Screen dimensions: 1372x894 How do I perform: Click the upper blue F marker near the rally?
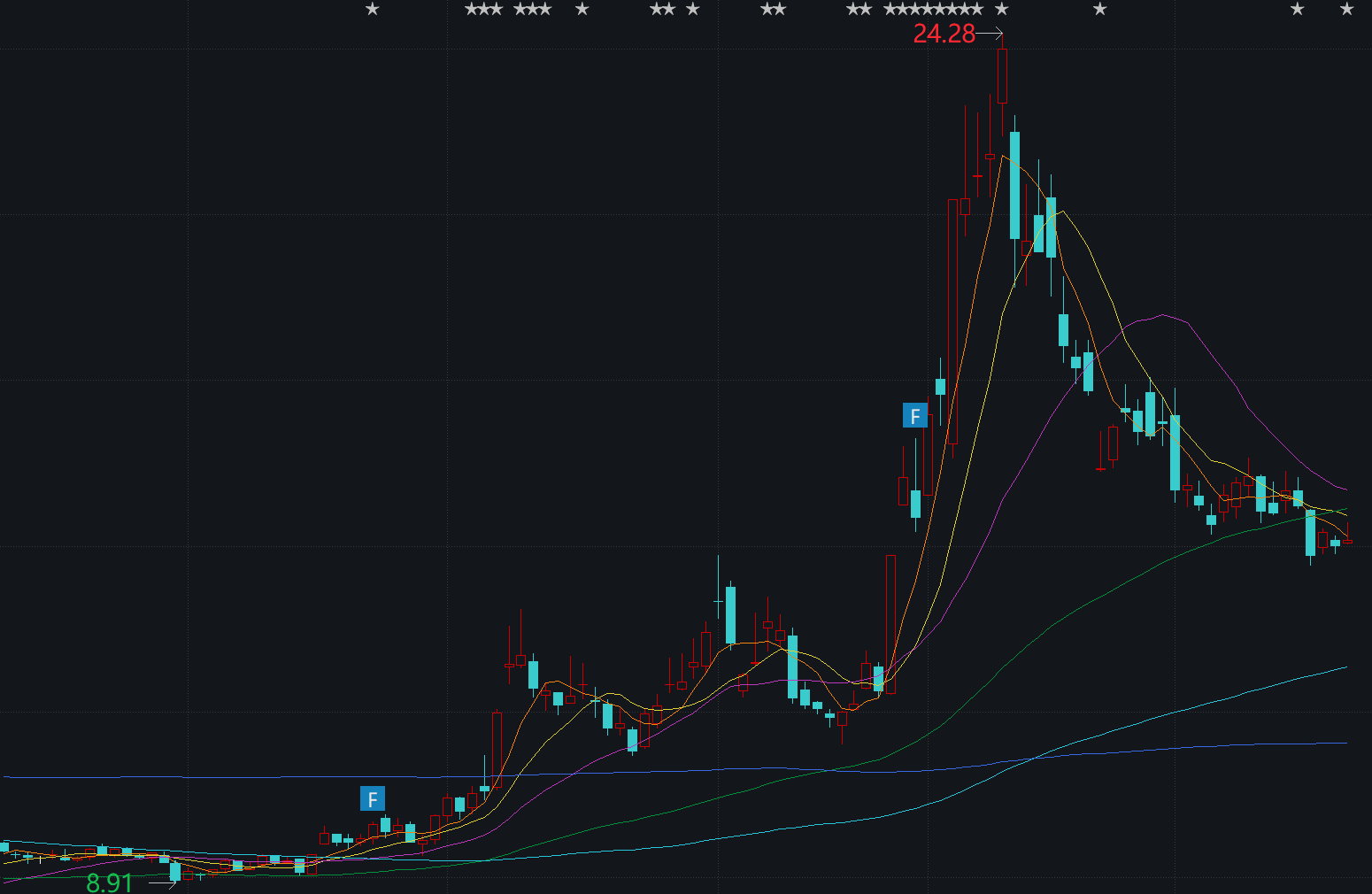914,415
